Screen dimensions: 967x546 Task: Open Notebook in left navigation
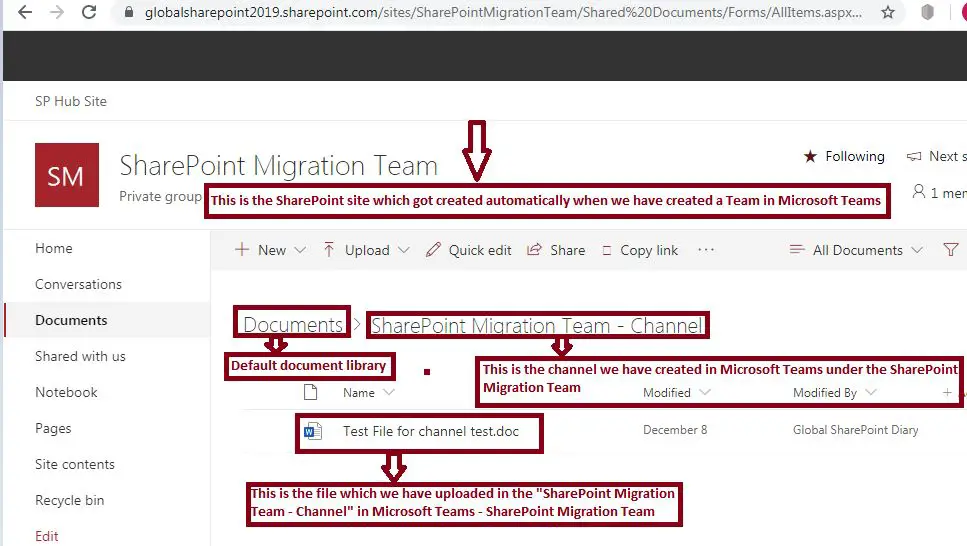pyautogui.click(x=66, y=392)
